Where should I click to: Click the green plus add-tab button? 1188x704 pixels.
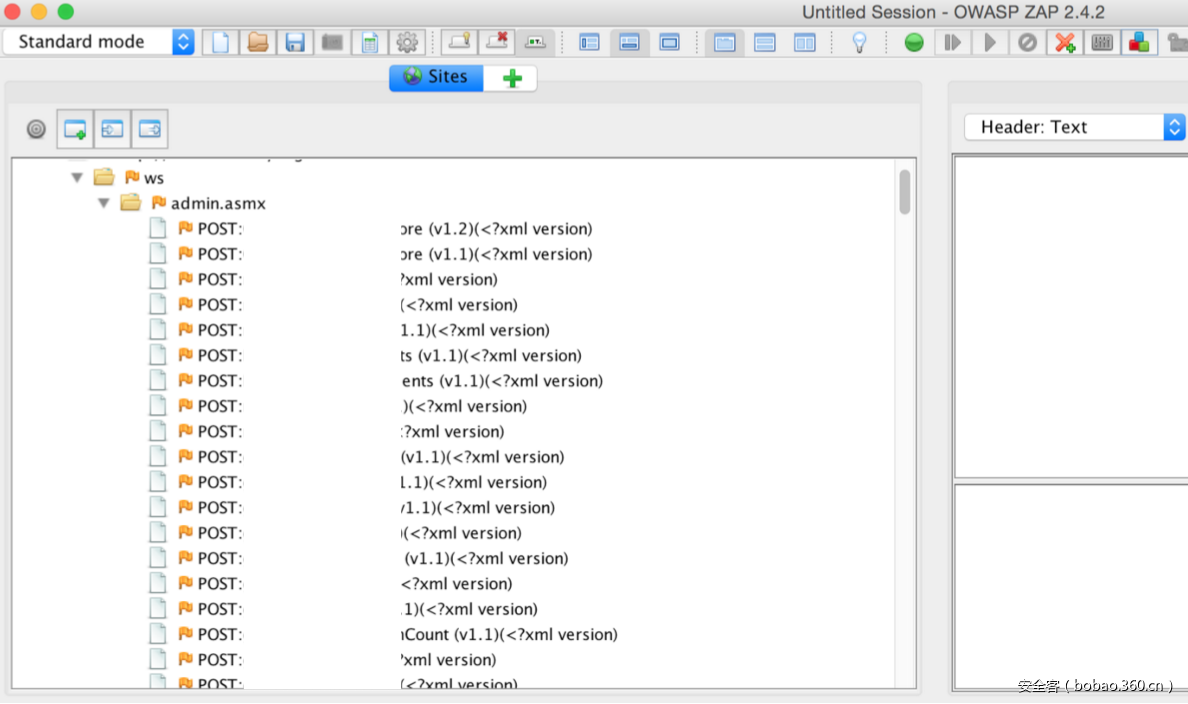click(x=511, y=79)
